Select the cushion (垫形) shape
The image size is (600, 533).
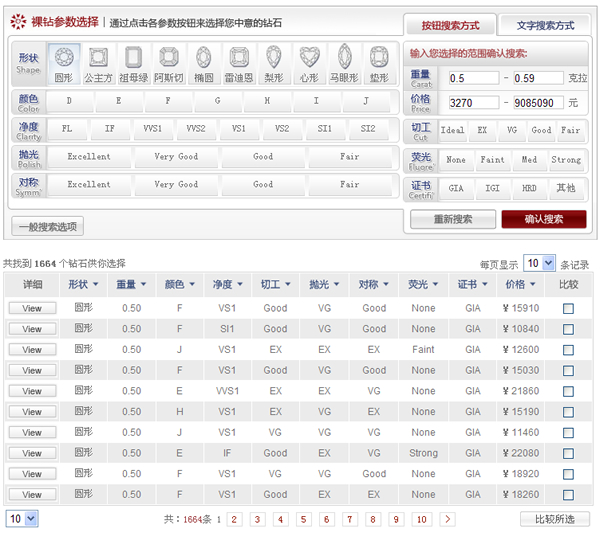pyautogui.click(x=379, y=64)
